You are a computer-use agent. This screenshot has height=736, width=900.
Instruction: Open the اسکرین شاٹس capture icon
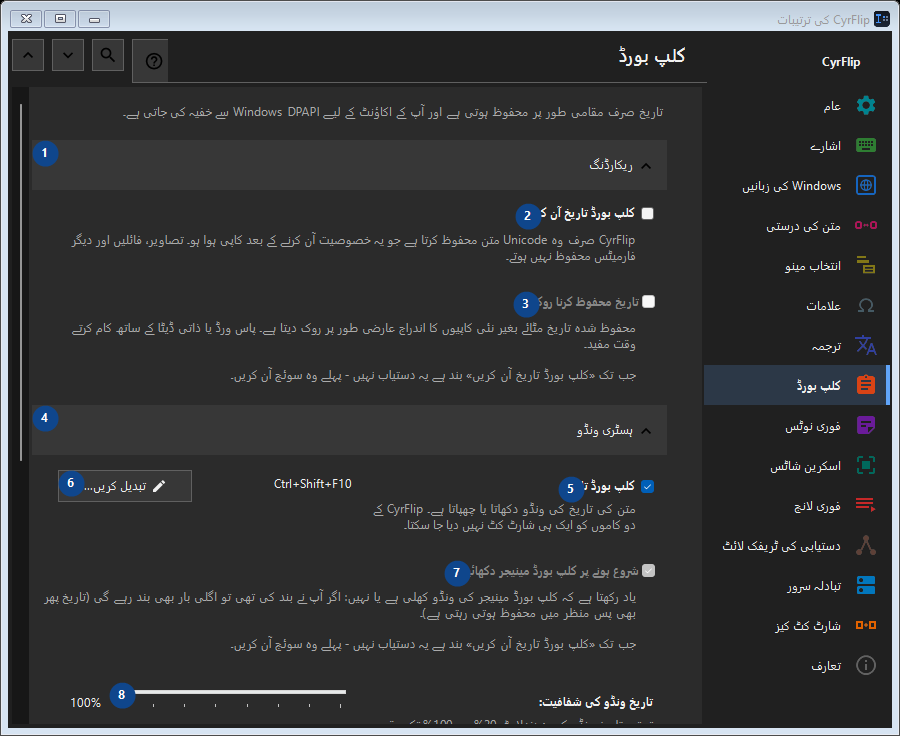[866, 465]
